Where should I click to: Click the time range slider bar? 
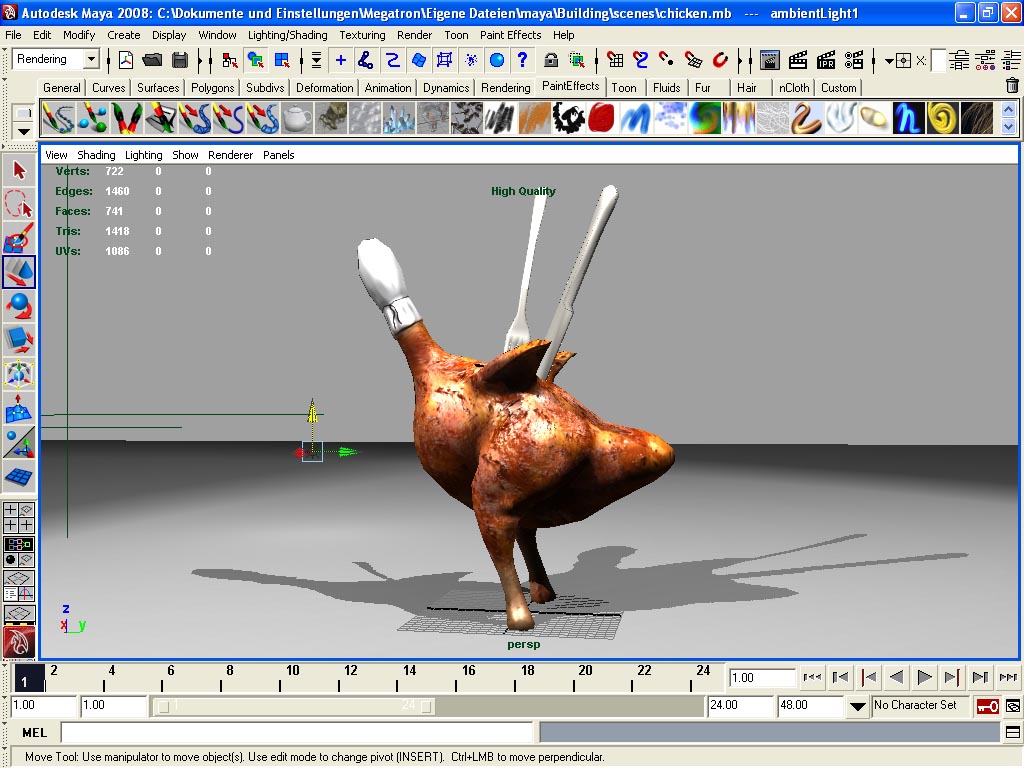[x=295, y=706]
